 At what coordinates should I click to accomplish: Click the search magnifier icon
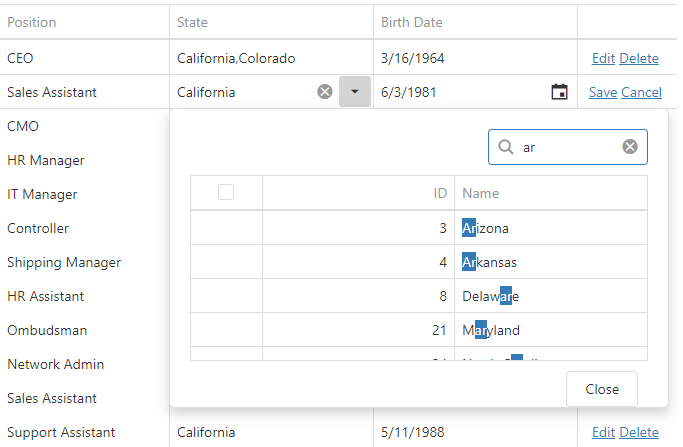pyautogui.click(x=506, y=147)
